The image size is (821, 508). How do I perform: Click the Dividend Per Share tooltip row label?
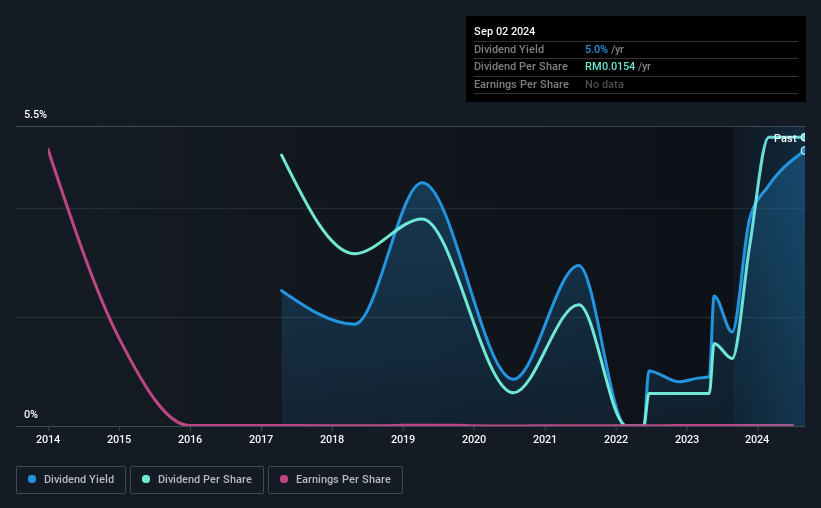520,67
